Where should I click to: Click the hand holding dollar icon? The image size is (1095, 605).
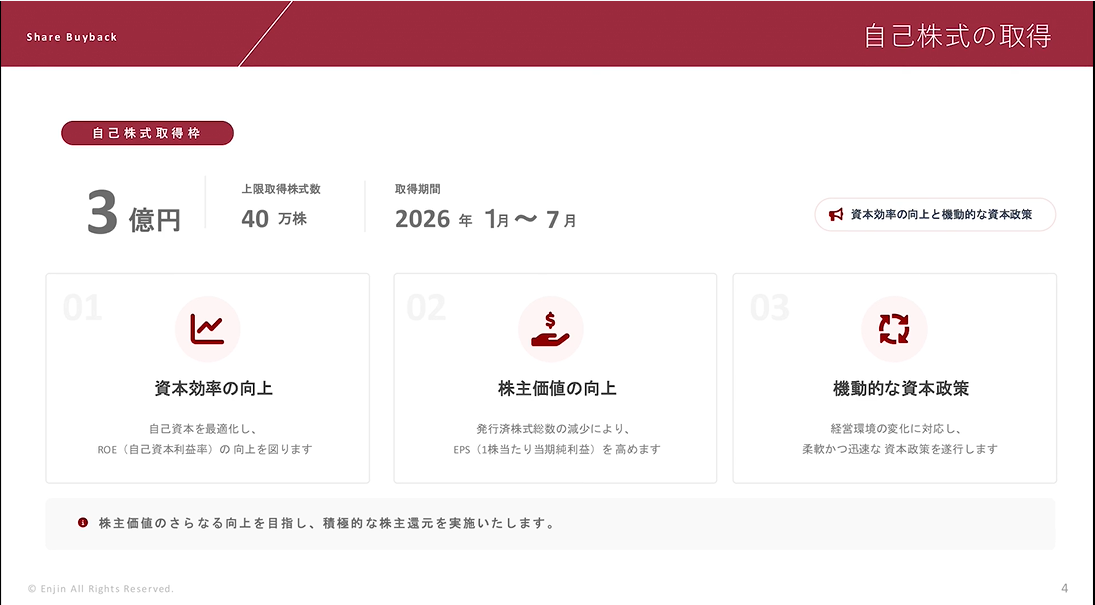coord(550,329)
